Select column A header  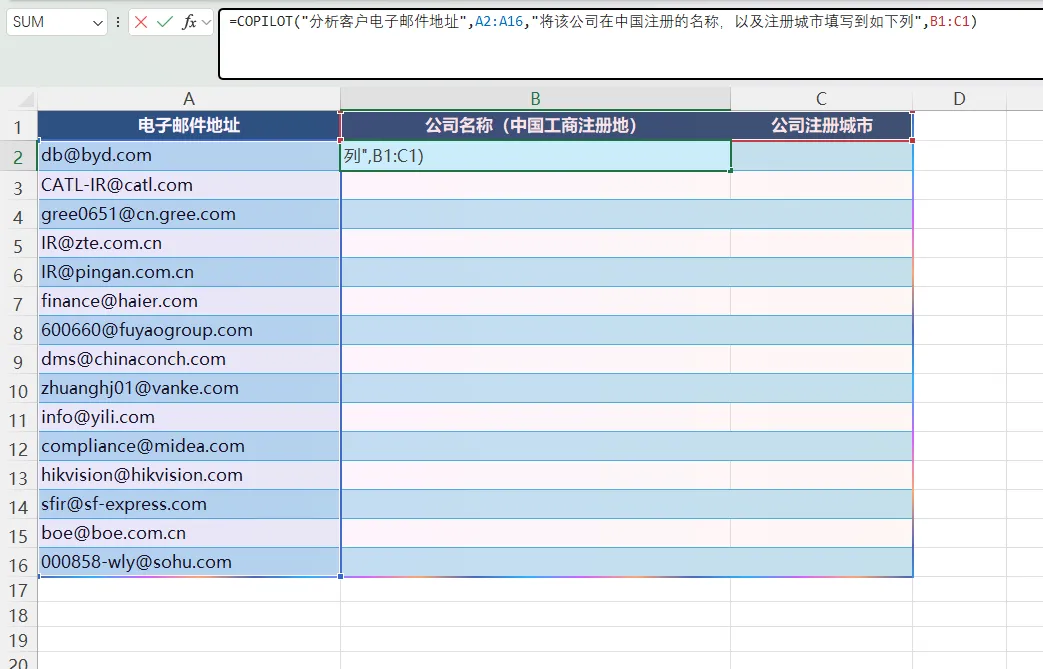coord(189,99)
